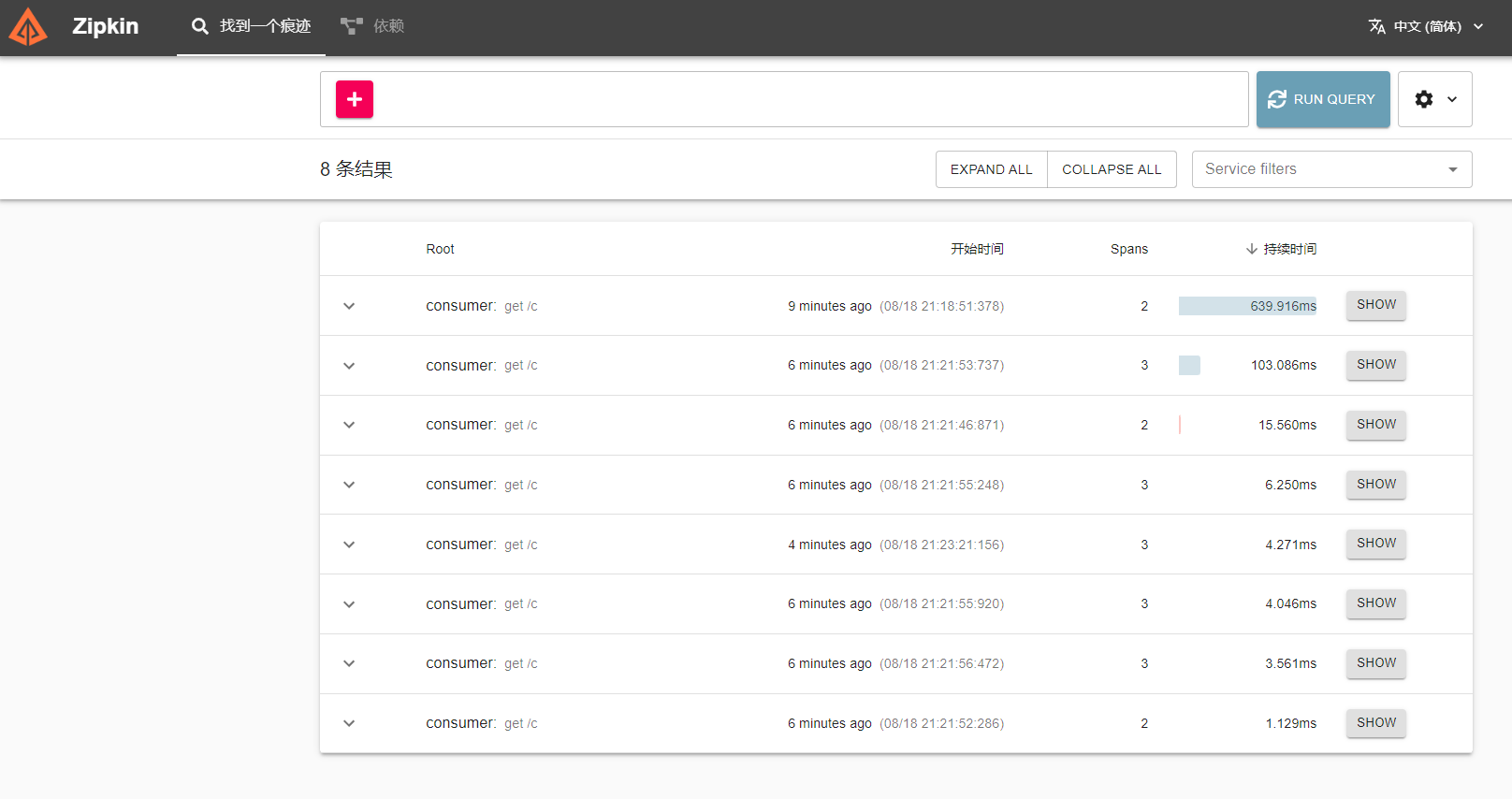The height and width of the screenshot is (799, 1512).
Task: Click timestamp 08/18 21:21:53:737
Action: pos(941,365)
